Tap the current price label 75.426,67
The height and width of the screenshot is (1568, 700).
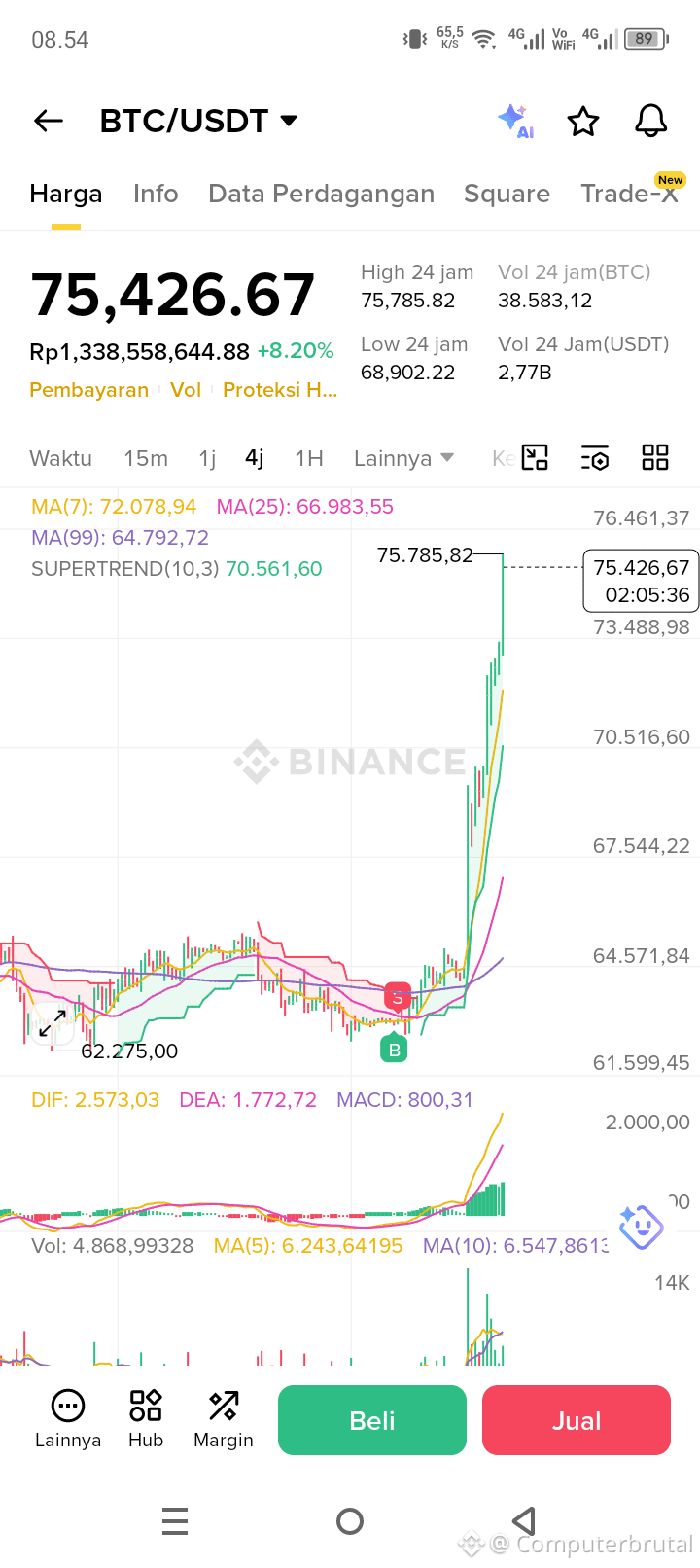coord(642,581)
